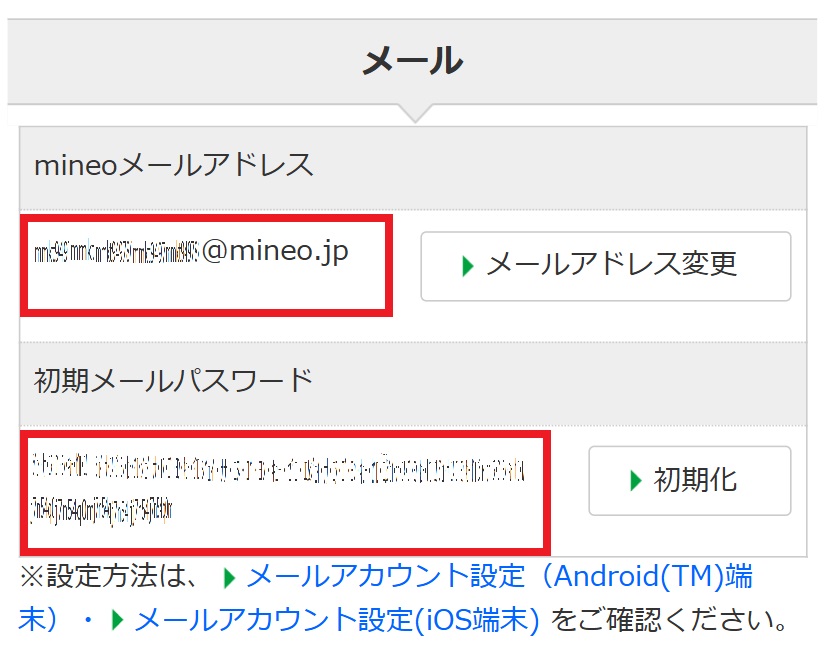Select the メール tab at the top
The width and height of the screenshot is (826, 670).
(x=413, y=60)
